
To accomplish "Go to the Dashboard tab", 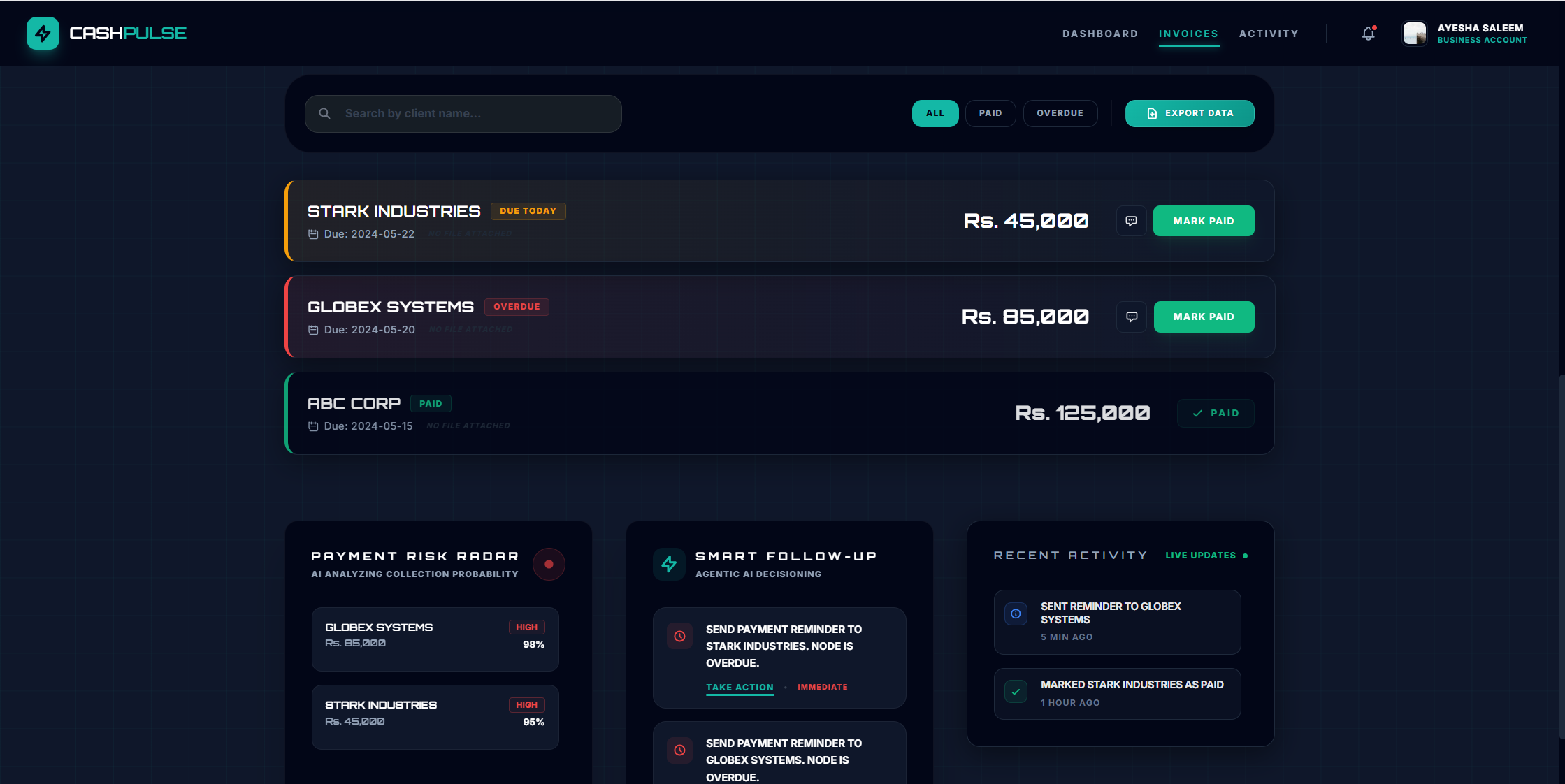I will (x=1099, y=34).
